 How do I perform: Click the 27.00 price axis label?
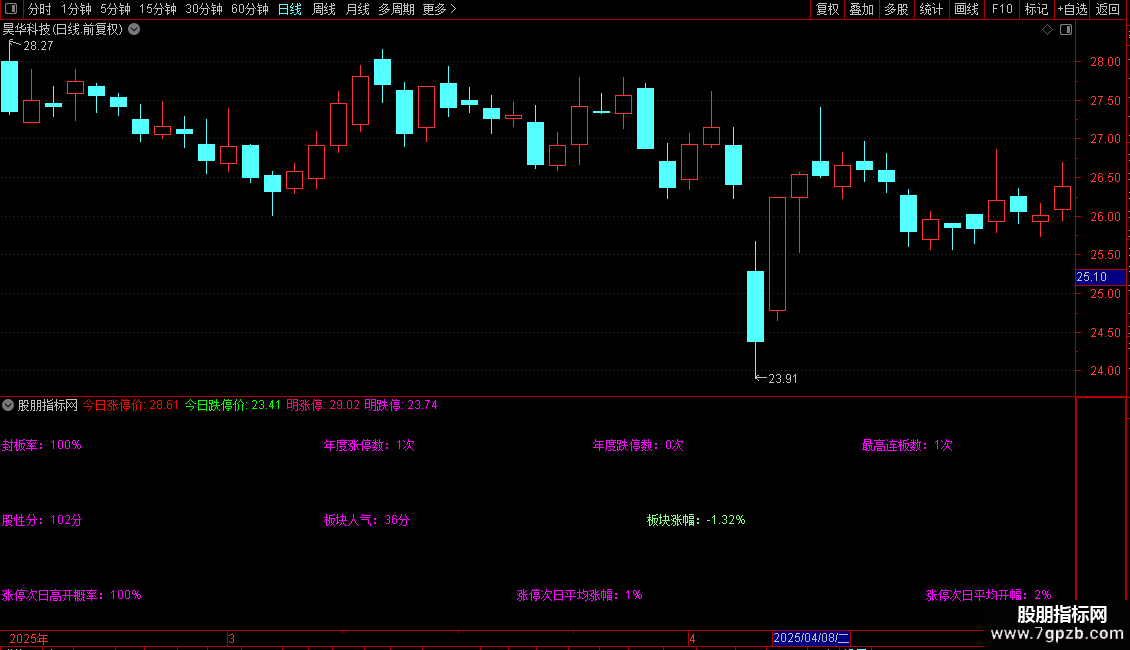[1105, 139]
